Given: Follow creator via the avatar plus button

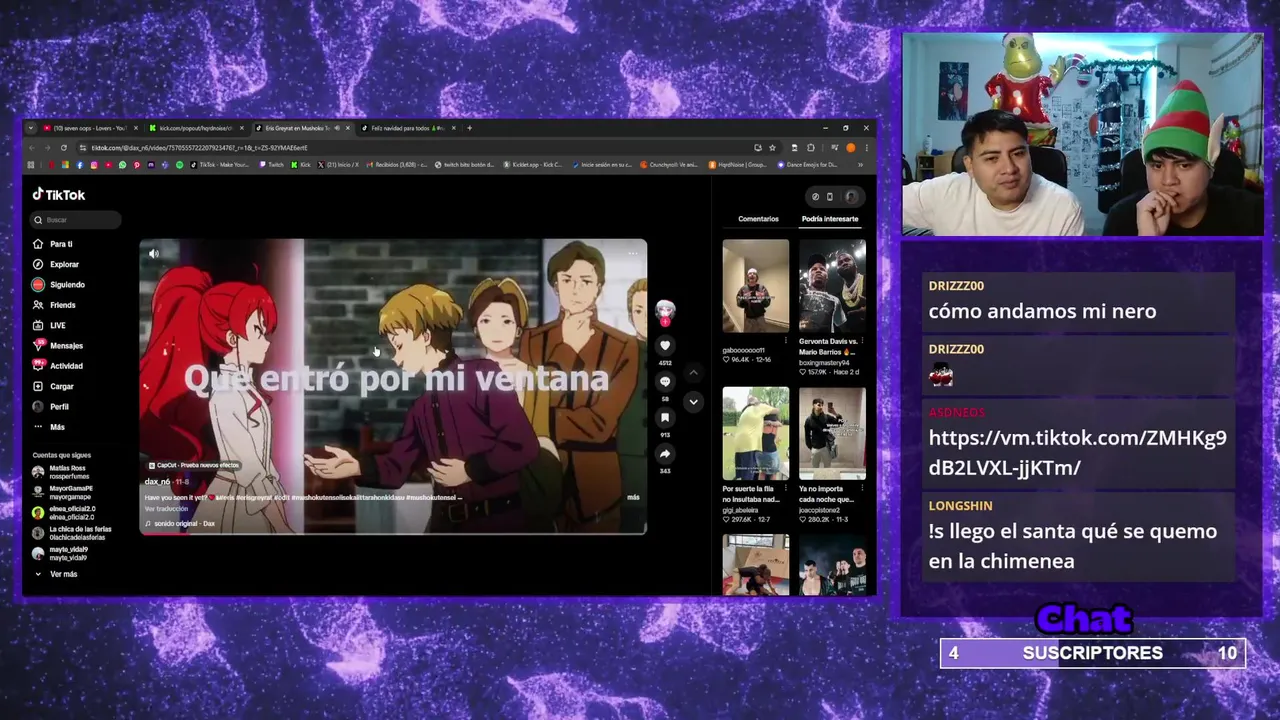Looking at the screenshot, I should [665, 322].
